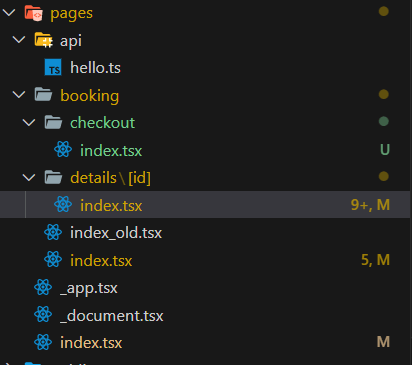Select the booking folder label
Screen dimensions: 412x365
pyautogui.click(x=90, y=96)
